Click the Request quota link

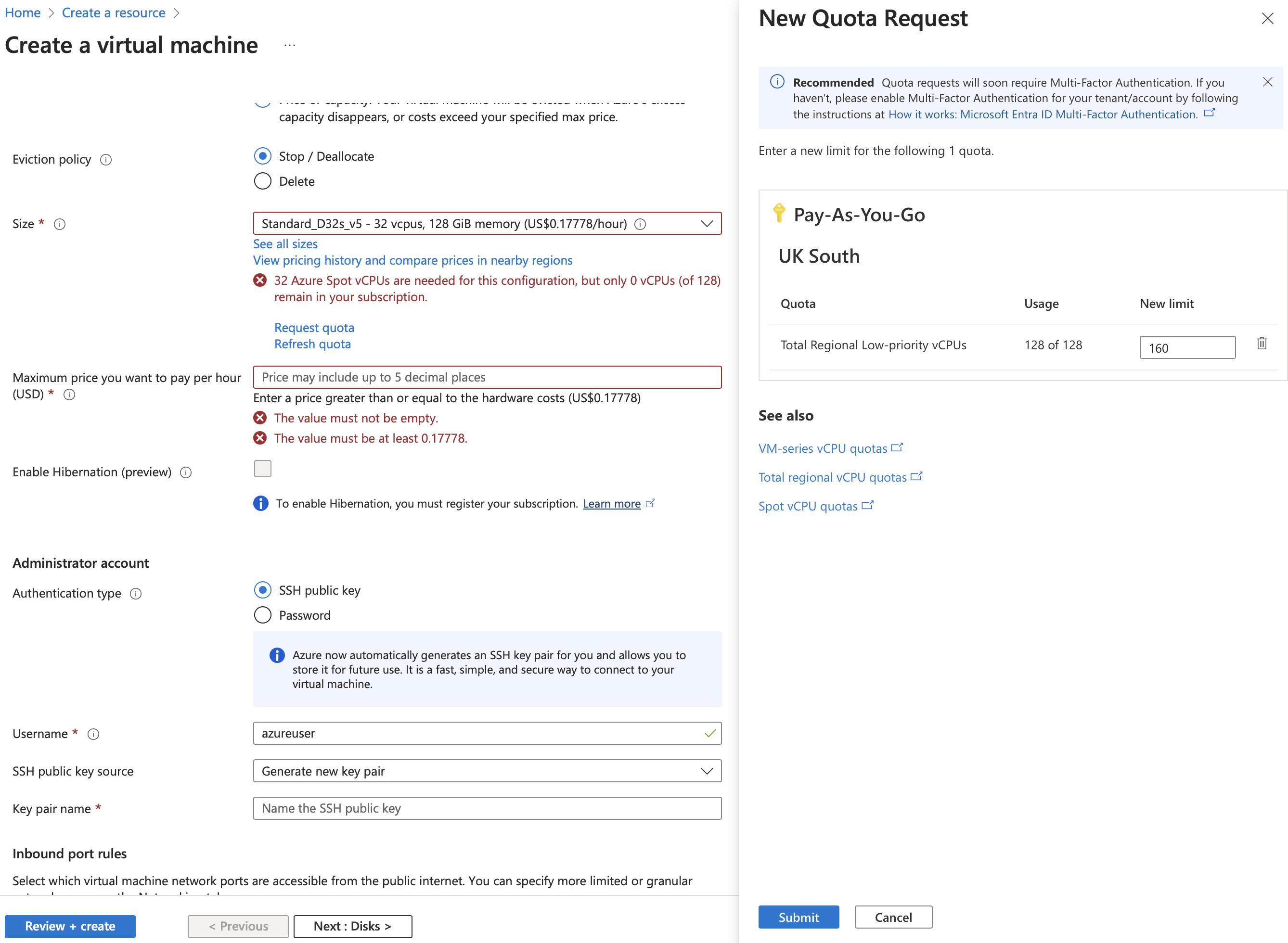[x=314, y=328]
